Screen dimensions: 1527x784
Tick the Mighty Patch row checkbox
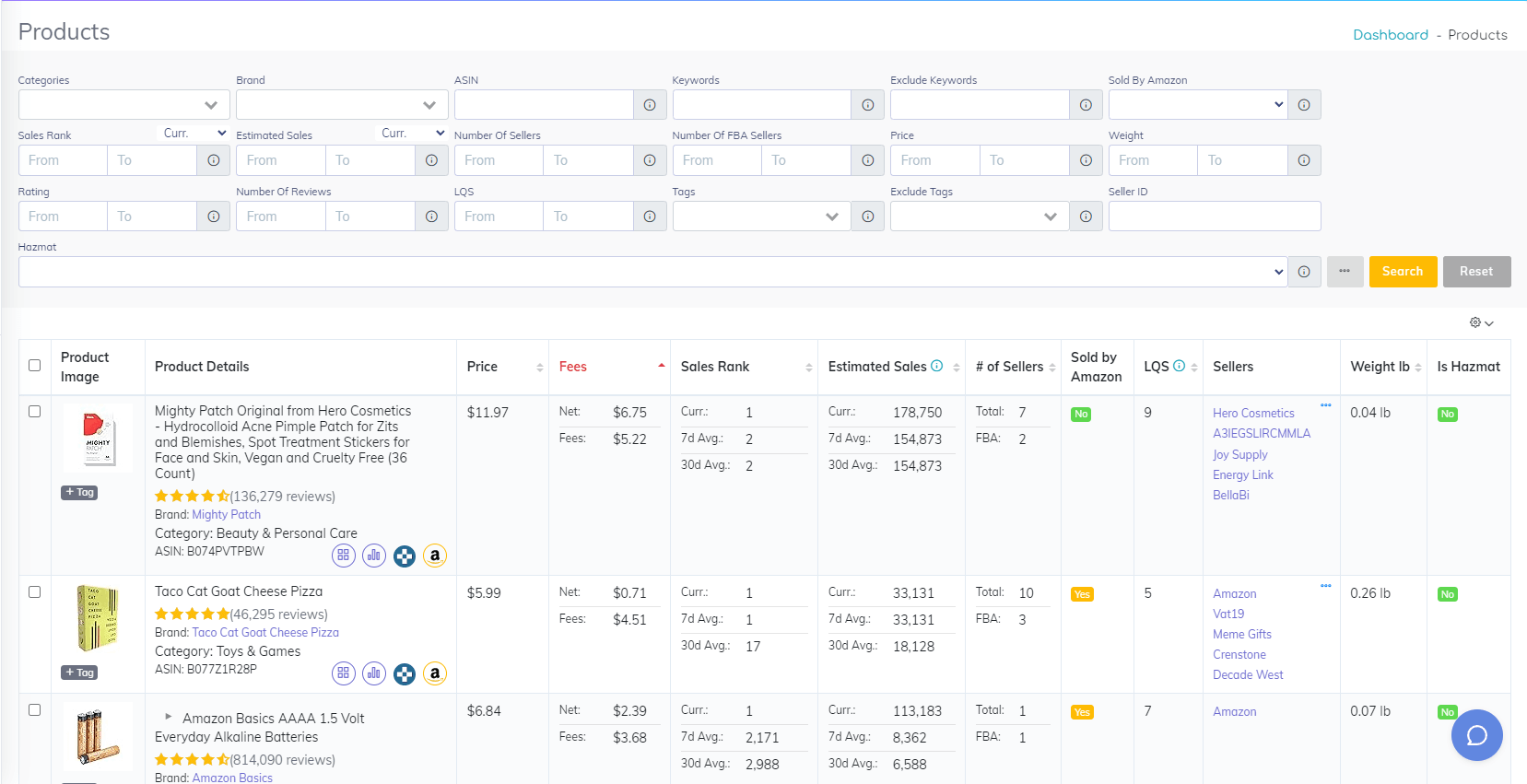point(35,412)
